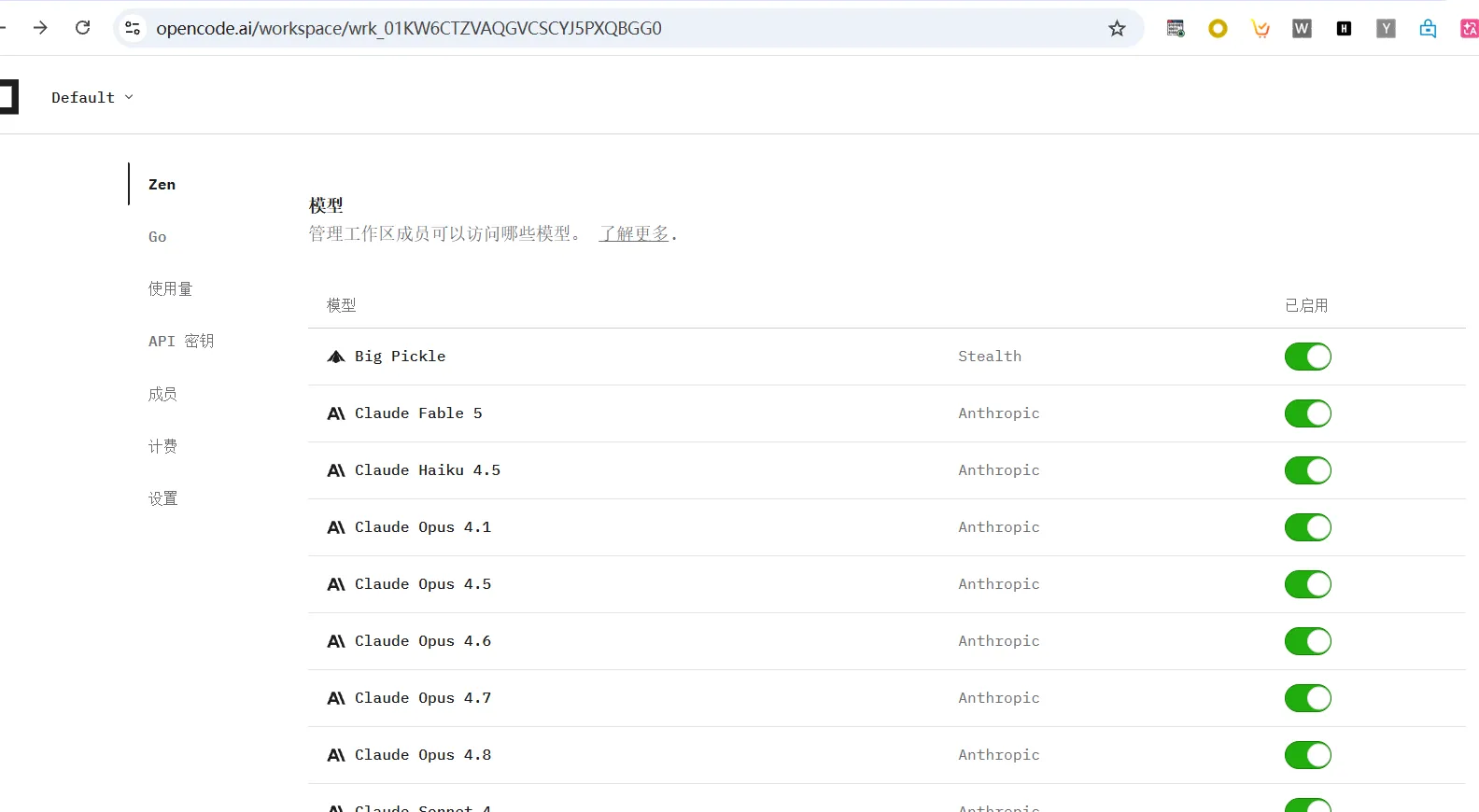Click the opencode logo at top left
Viewport: 1479px width, 812px height.
coord(8,97)
